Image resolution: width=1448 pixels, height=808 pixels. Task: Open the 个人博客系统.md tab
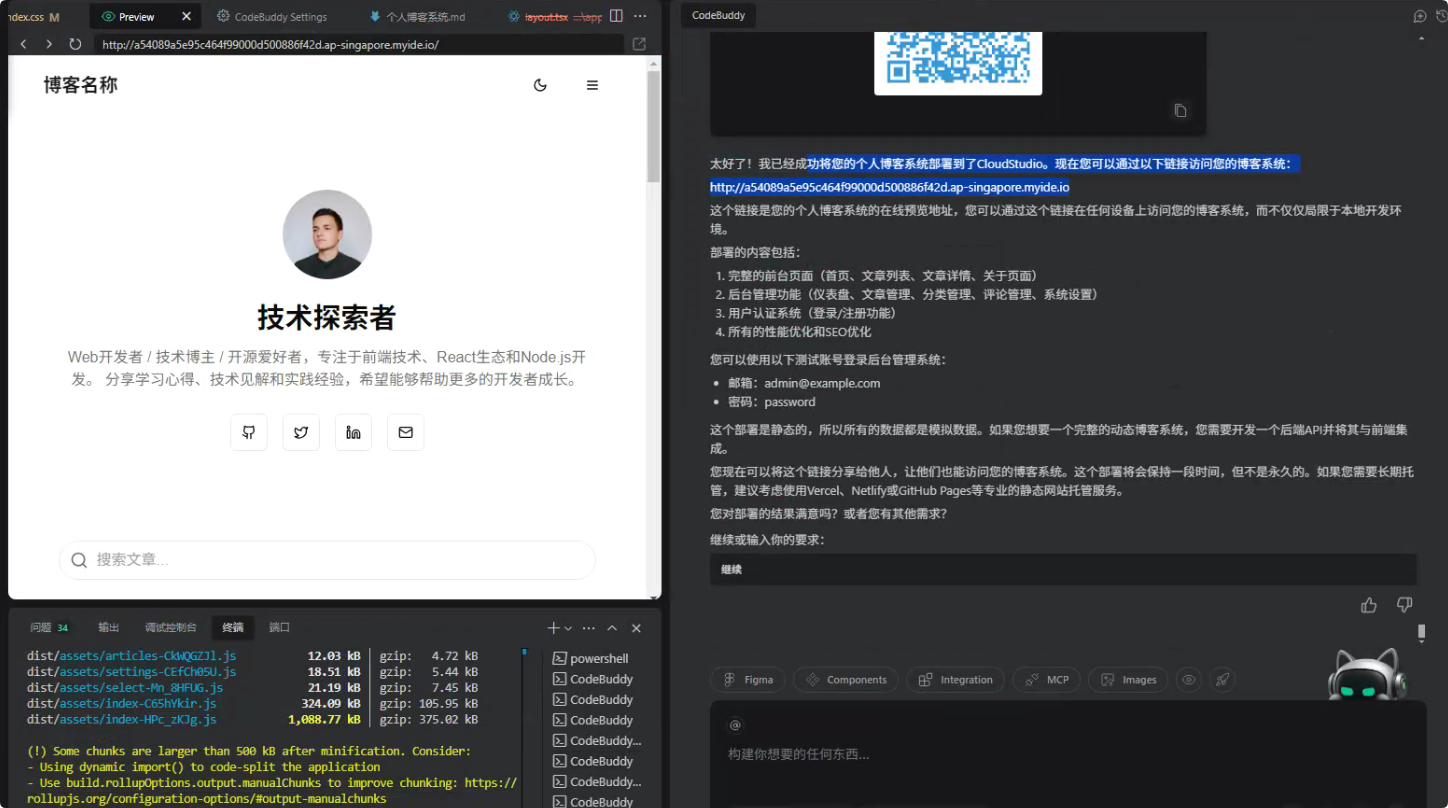(418, 16)
